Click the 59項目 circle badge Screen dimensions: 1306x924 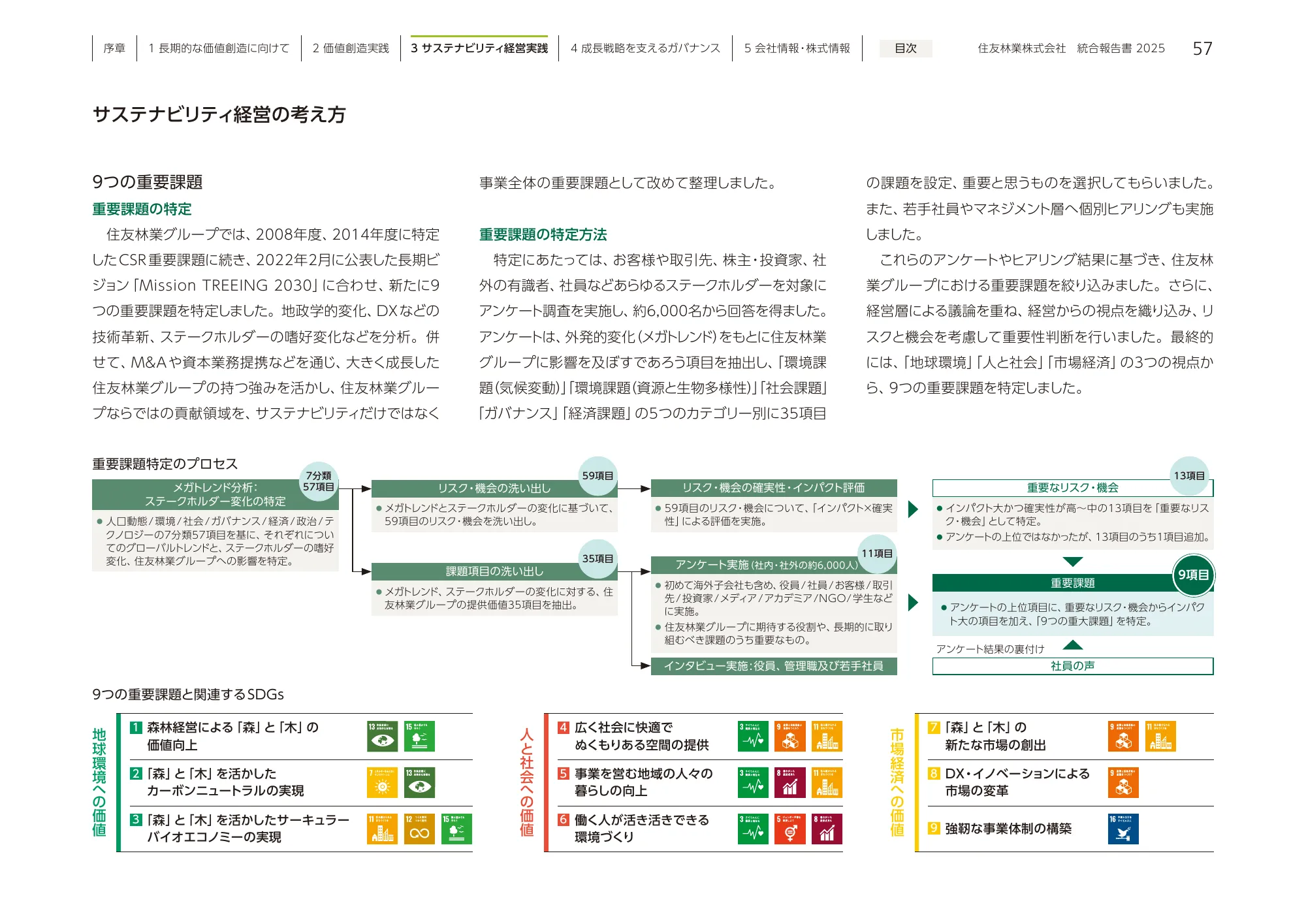pos(597,475)
